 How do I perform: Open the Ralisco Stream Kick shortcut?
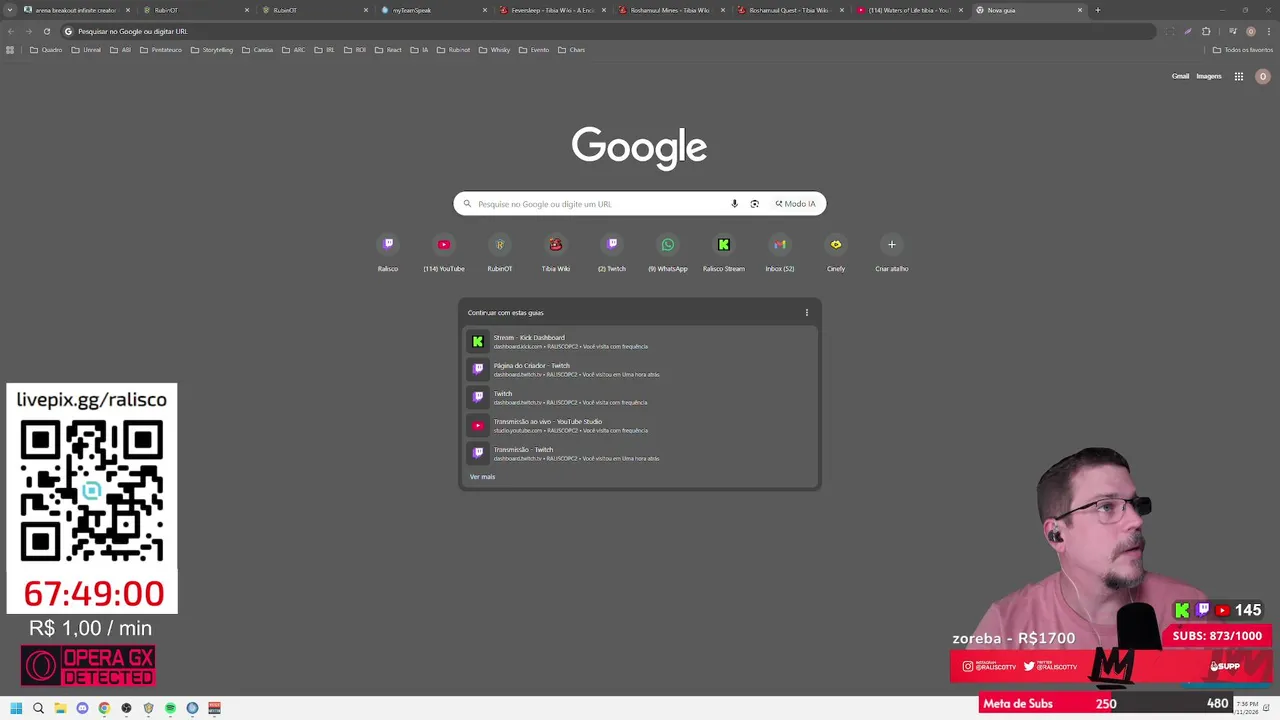(x=724, y=253)
